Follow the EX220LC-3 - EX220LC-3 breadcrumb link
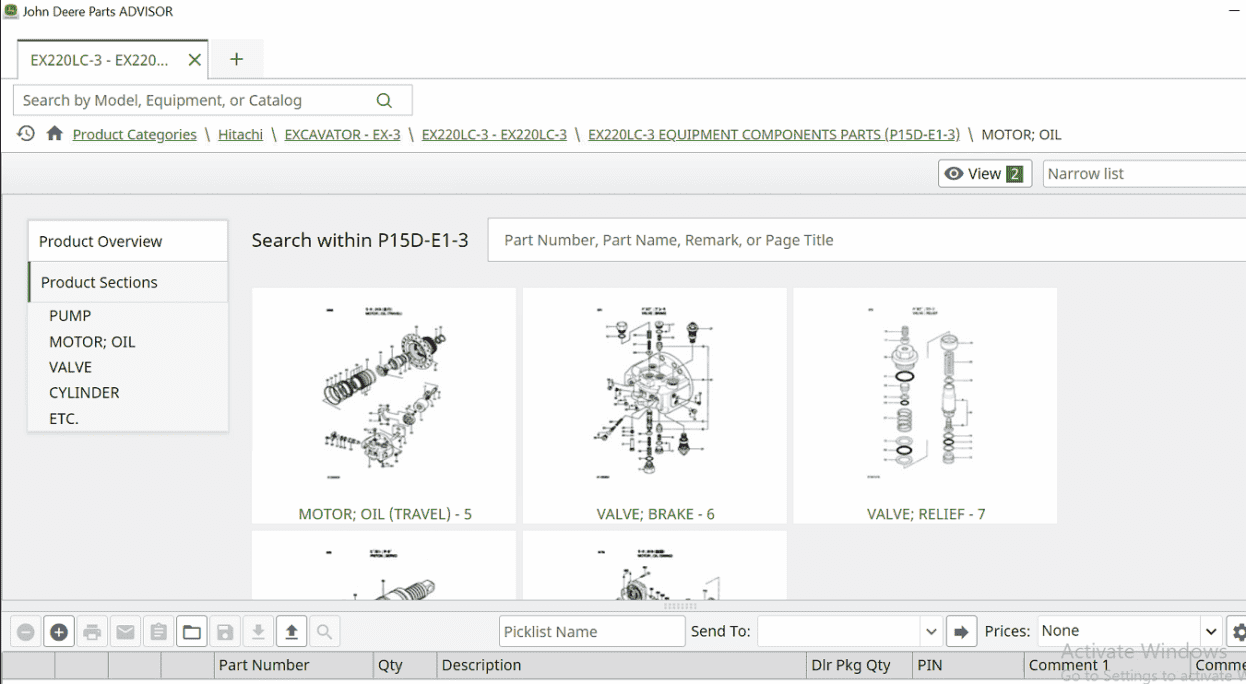This screenshot has width=1246, height=684. 494,135
